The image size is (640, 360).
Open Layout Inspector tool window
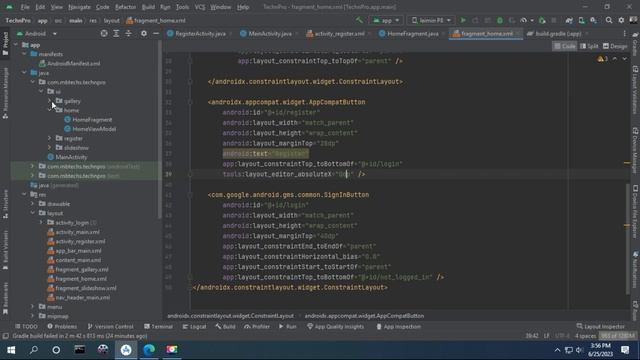pyautogui.click(x=600, y=327)
